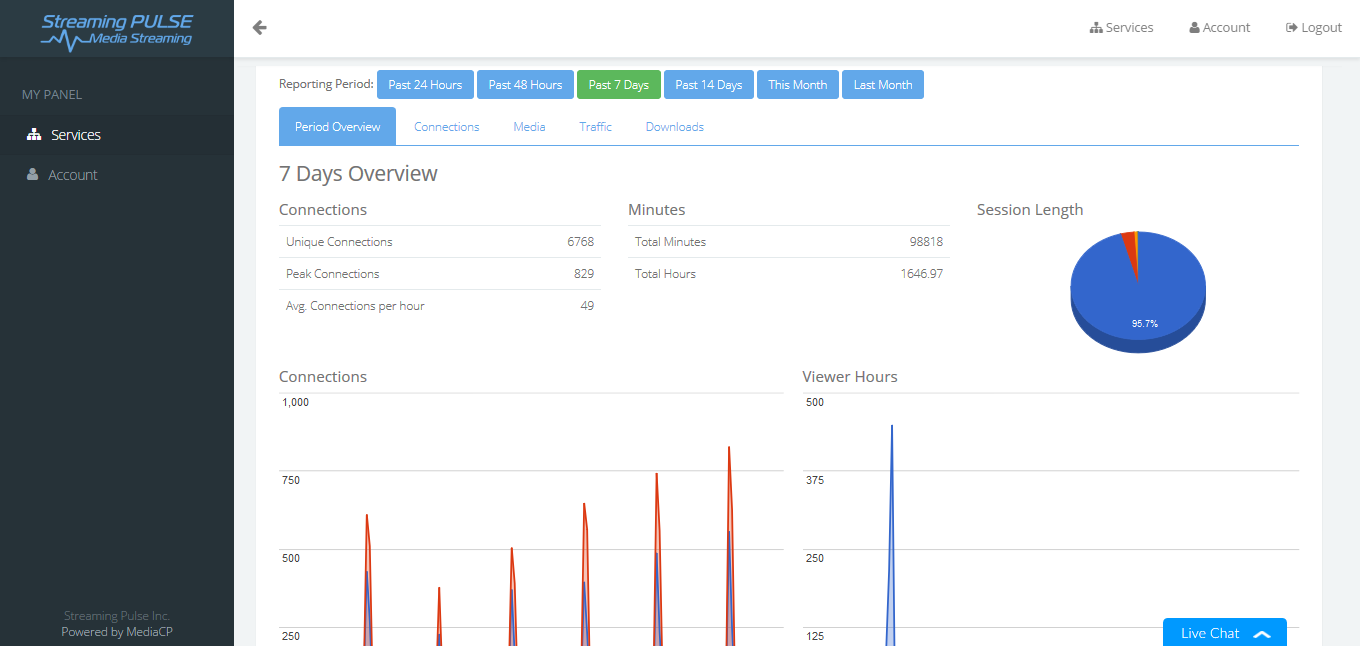Open the Period Overview tab

[337, 127]
